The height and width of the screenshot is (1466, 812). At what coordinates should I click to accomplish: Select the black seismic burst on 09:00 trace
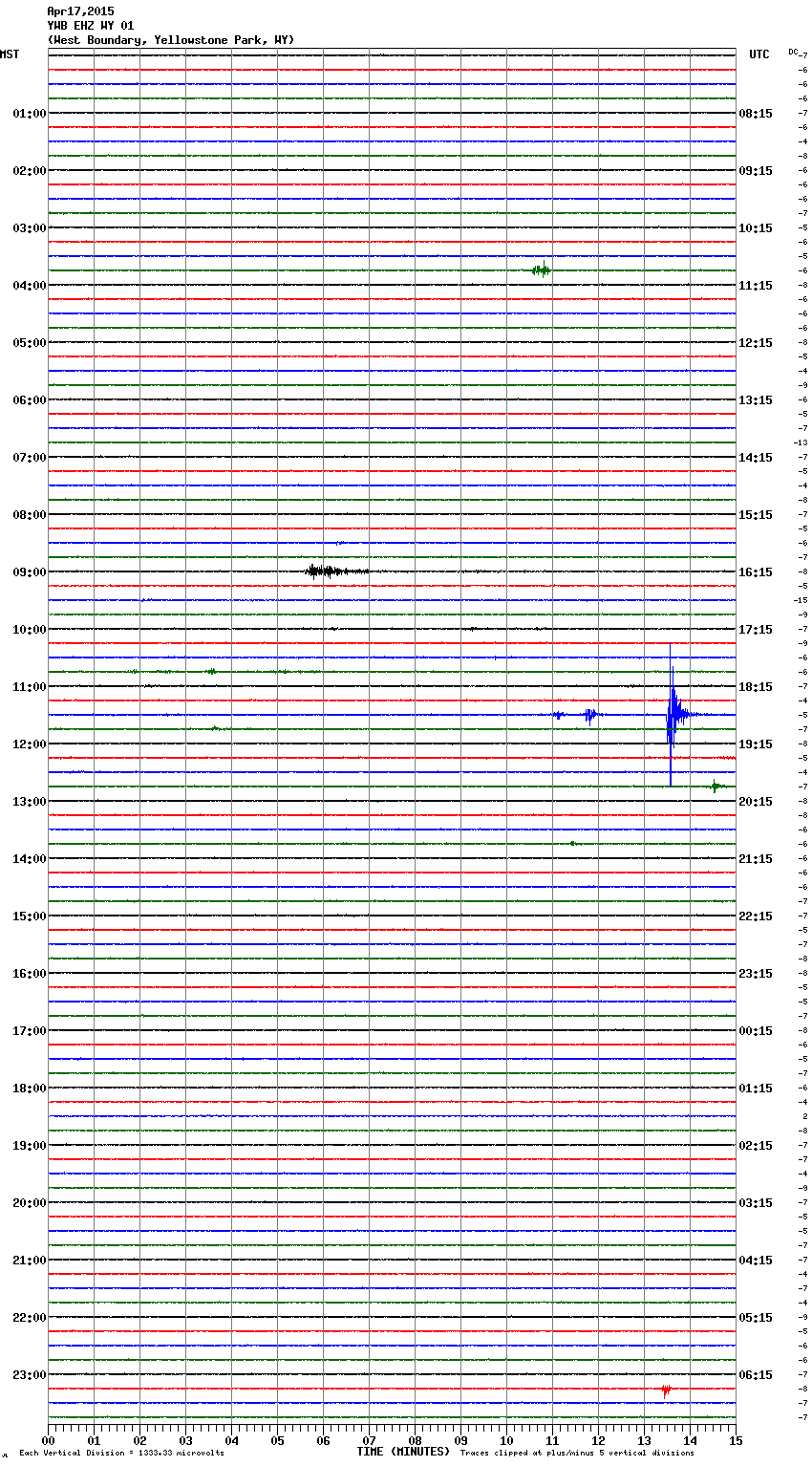click(325, 571)
